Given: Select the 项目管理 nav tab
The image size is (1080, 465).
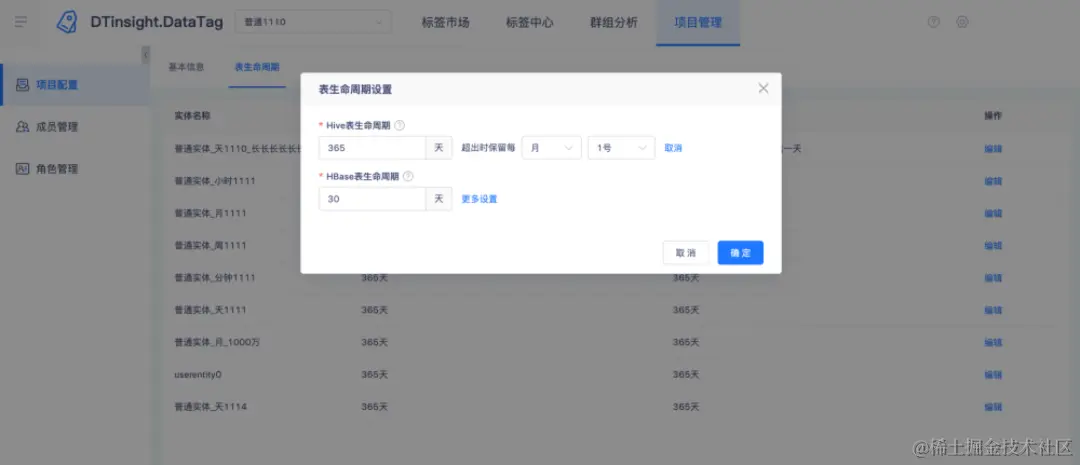Looking at the screenshot, I should (x=698, y=22).
